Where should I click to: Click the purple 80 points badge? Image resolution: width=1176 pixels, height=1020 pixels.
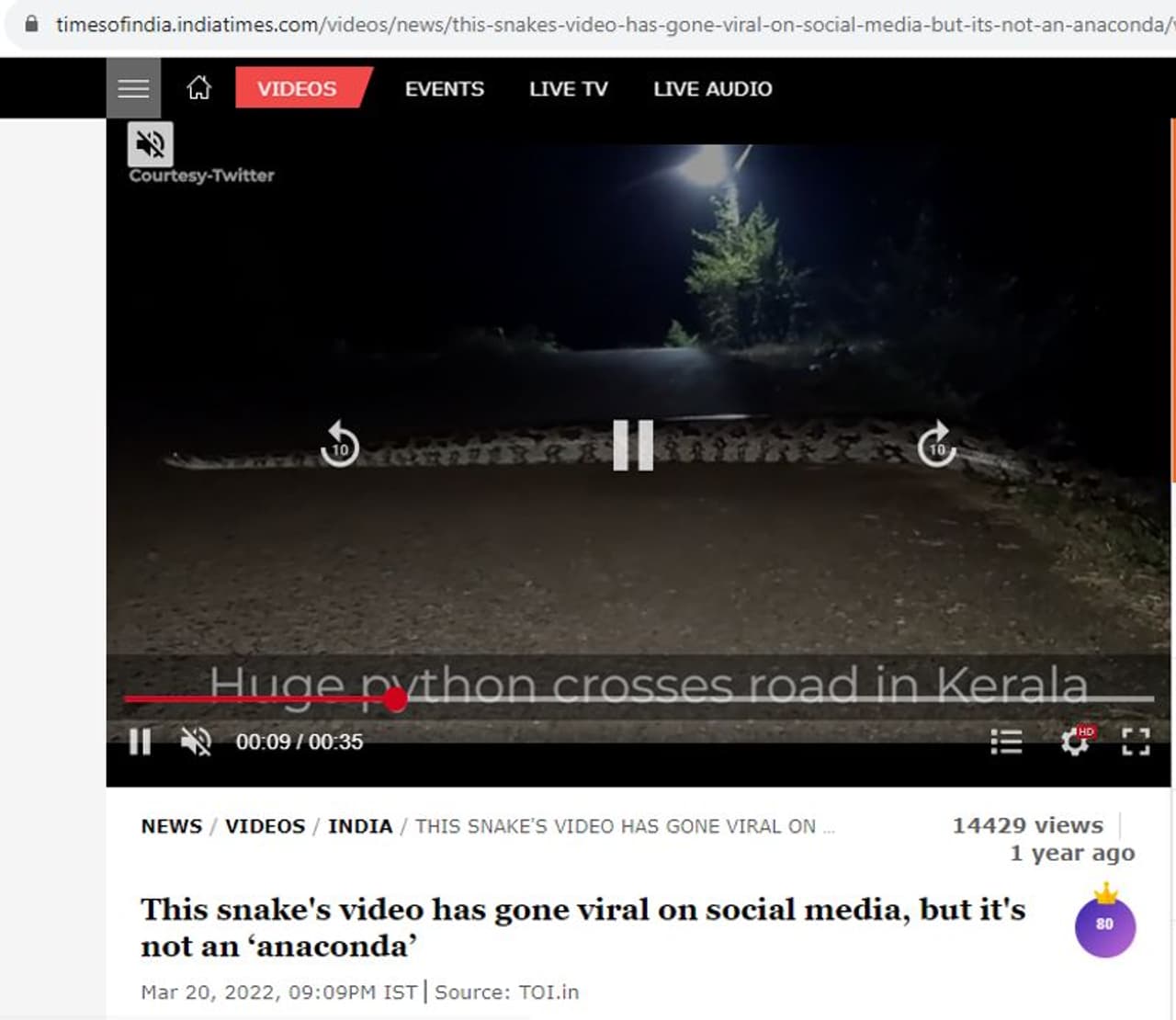(x=1105, y=922)
